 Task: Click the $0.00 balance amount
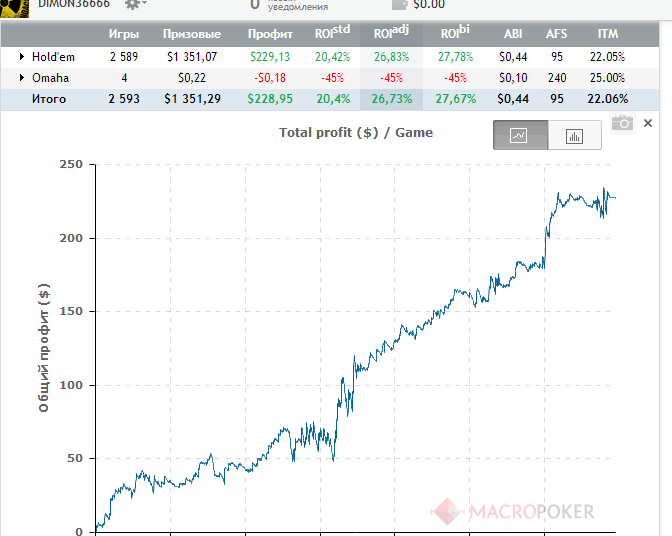[429, 4]
